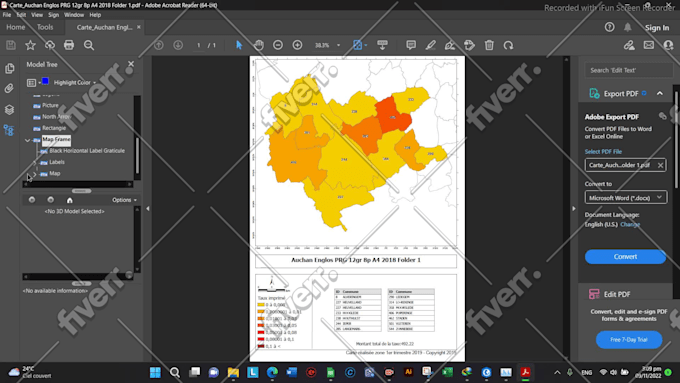Open the File menu
This screenshot has height=383, width=680.
(7, 15)
